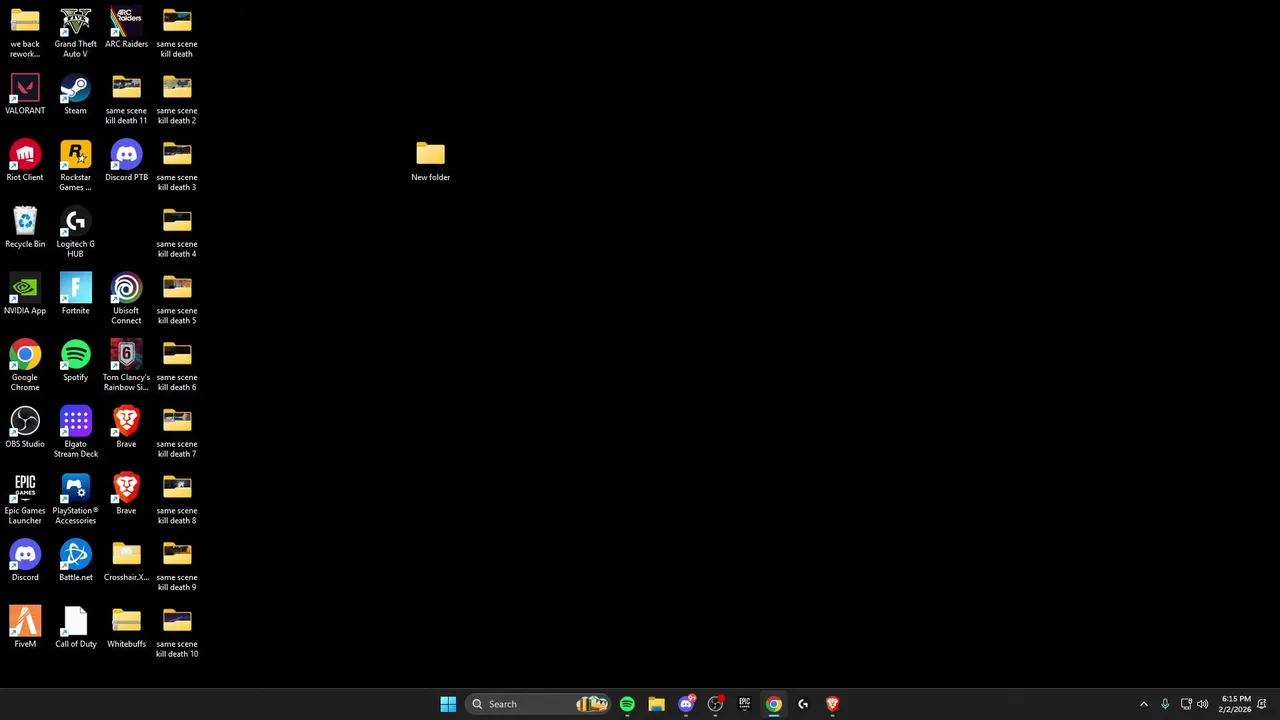Select the Google Chrome desktop shortcut
The width and height of the screenshot is (1280, 720).
pyautogui.click(x=25, y=366)
